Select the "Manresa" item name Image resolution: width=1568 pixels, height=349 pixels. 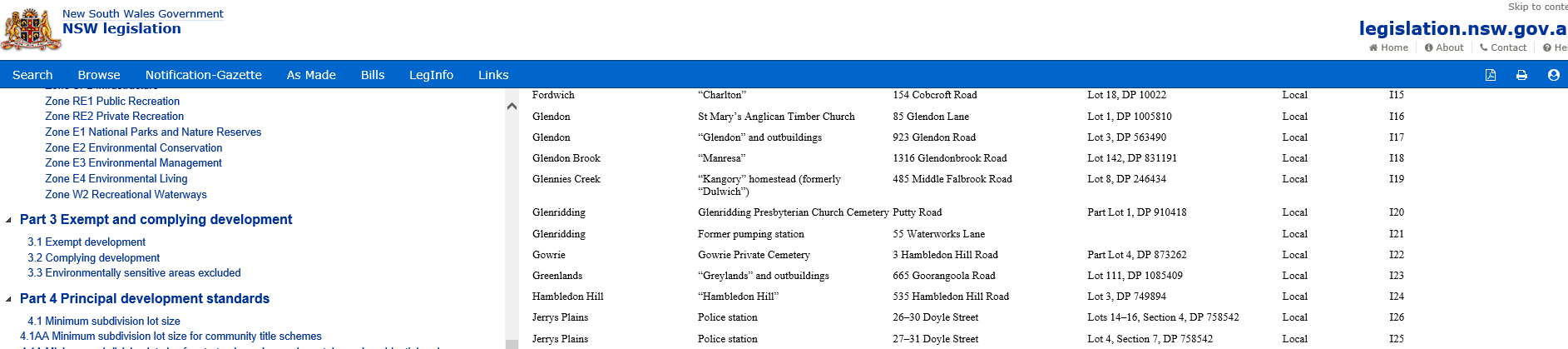(721, 158)
